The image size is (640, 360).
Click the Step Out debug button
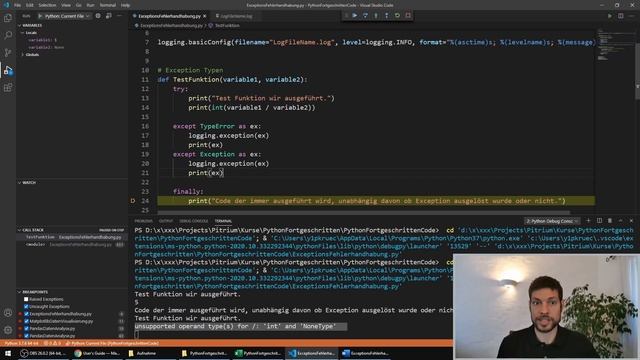(x=387, y=16)
